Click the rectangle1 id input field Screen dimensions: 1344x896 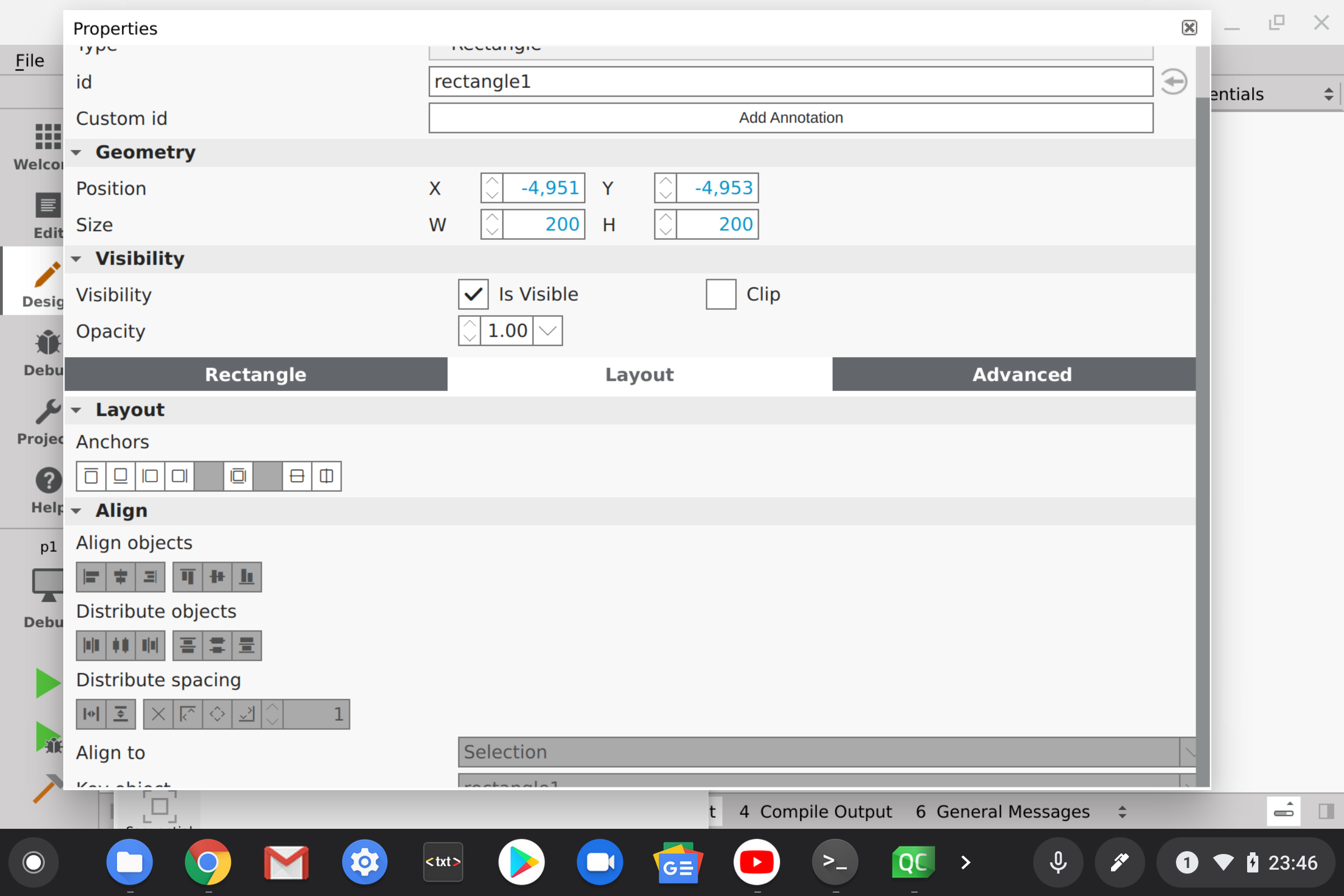(790, 82)
